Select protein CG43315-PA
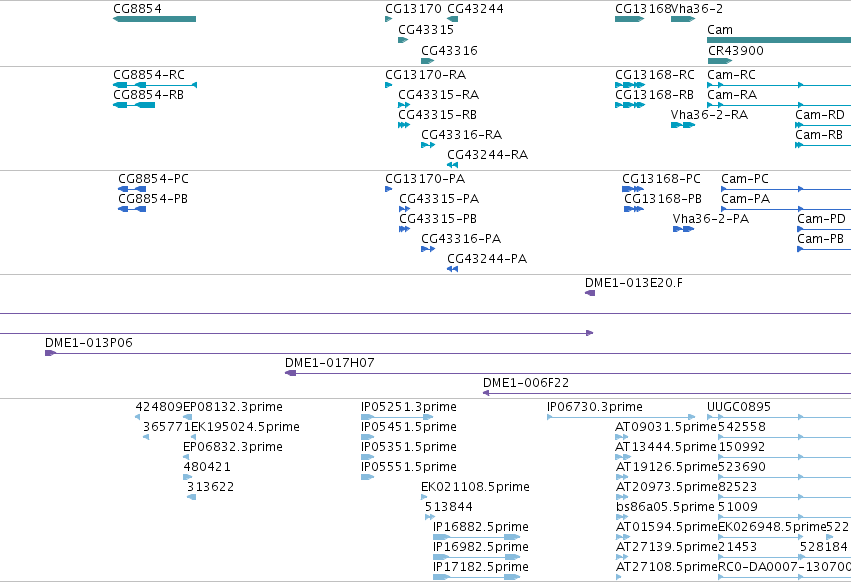 pyautogui.click(x=439, y=199)
